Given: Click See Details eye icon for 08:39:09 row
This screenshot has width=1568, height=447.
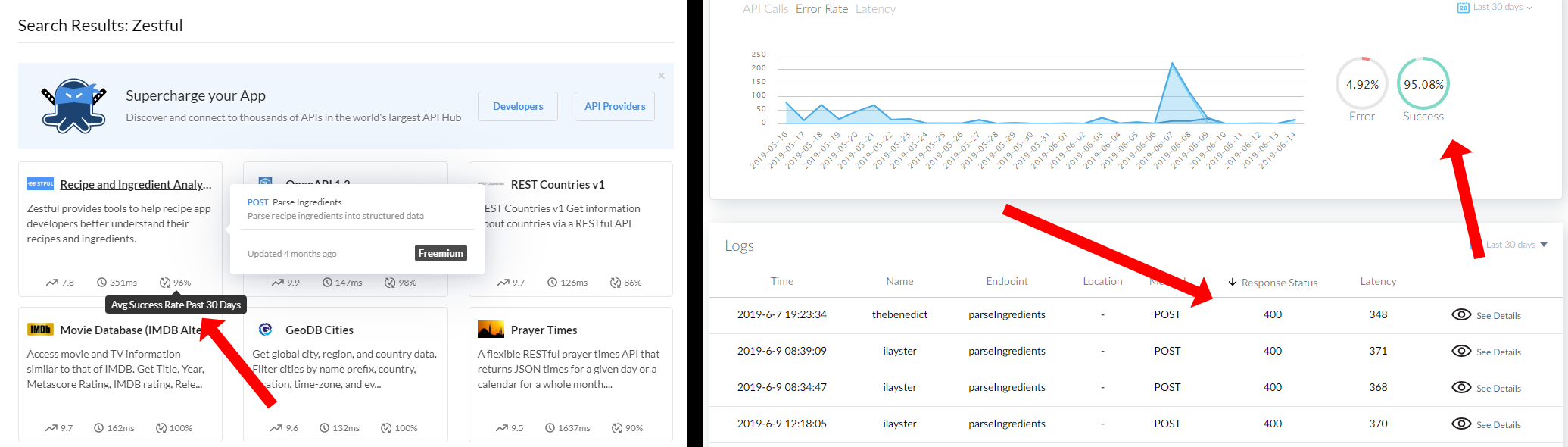Looking at the screenshot, I should tap(1461, 351).
